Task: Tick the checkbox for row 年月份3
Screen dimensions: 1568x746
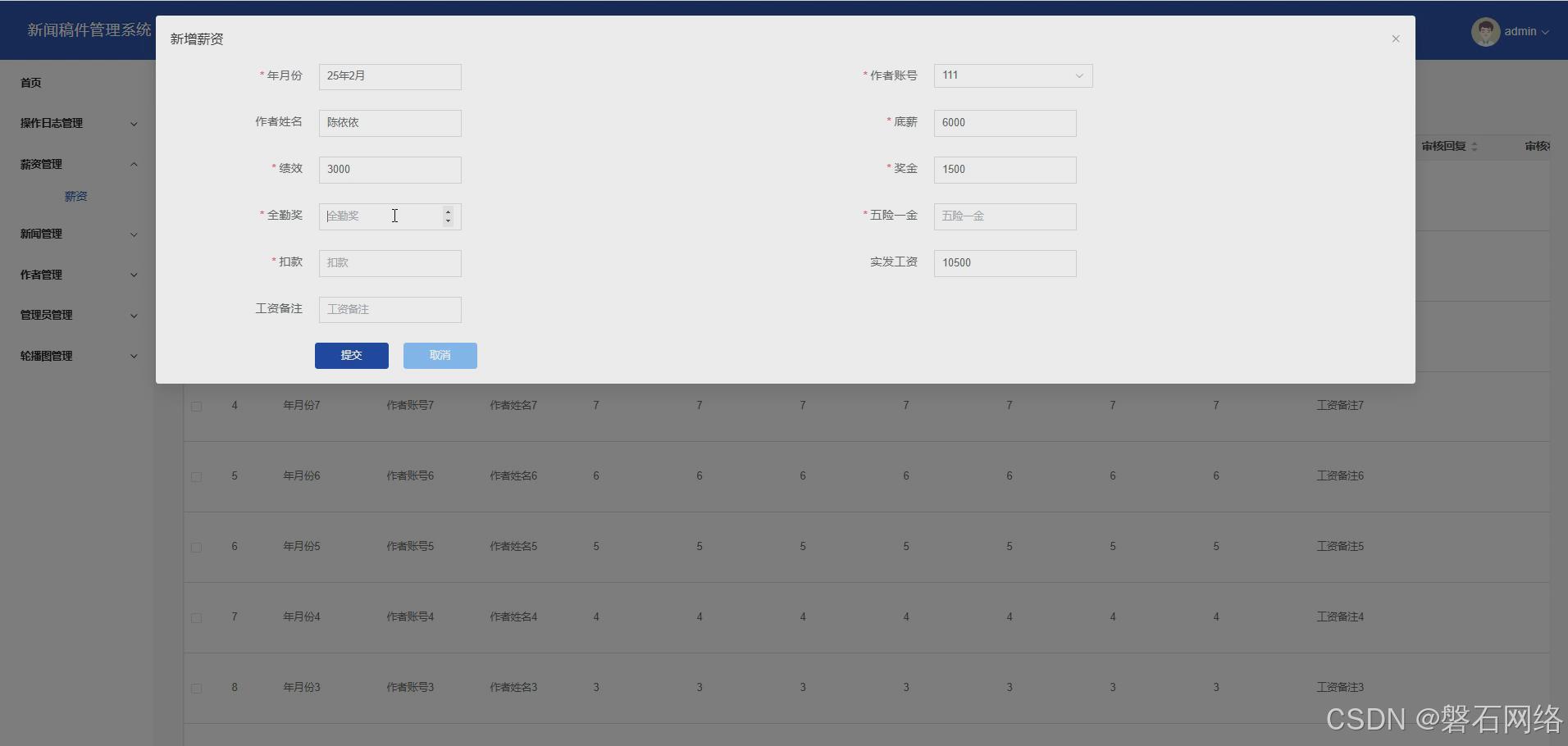Action: 196,689
